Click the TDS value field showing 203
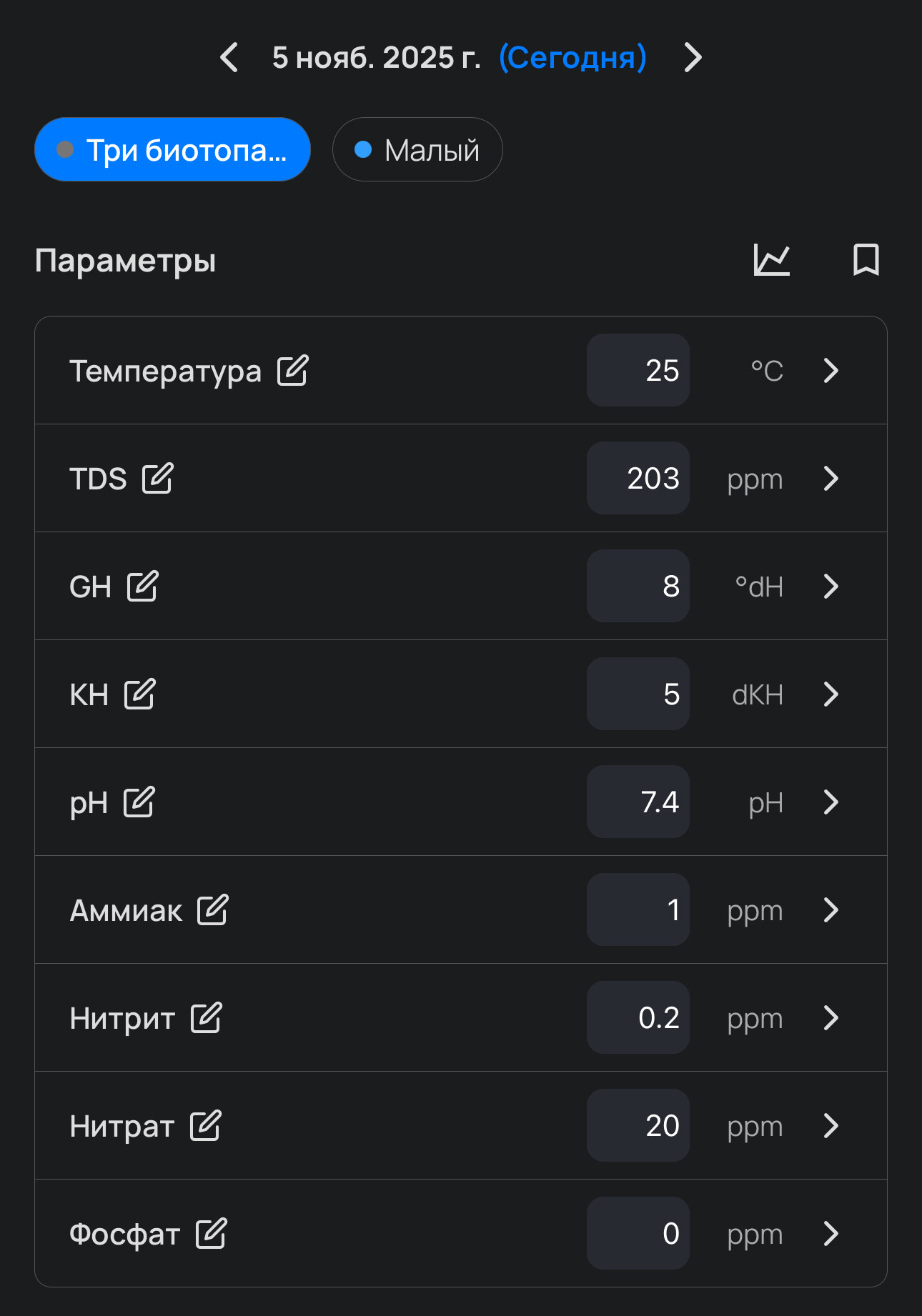This screenshot has height=1316, width=922. [x=638, y=479]
